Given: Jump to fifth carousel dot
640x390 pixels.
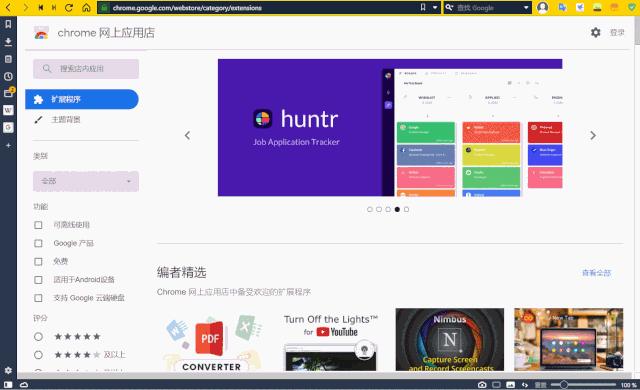Looking at the screenshot, I should point(406,209).
